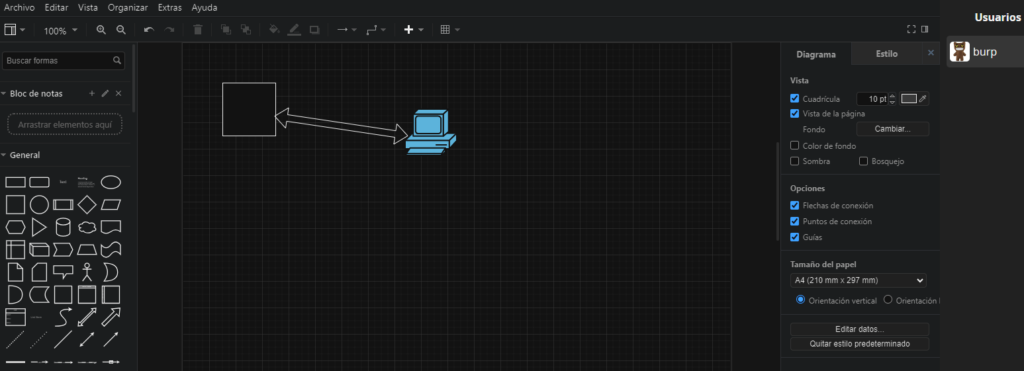Select the cloud shape in General
The width and height of the screenshot is (1024, 371).
pyautogui.click(x=87, y=228)
